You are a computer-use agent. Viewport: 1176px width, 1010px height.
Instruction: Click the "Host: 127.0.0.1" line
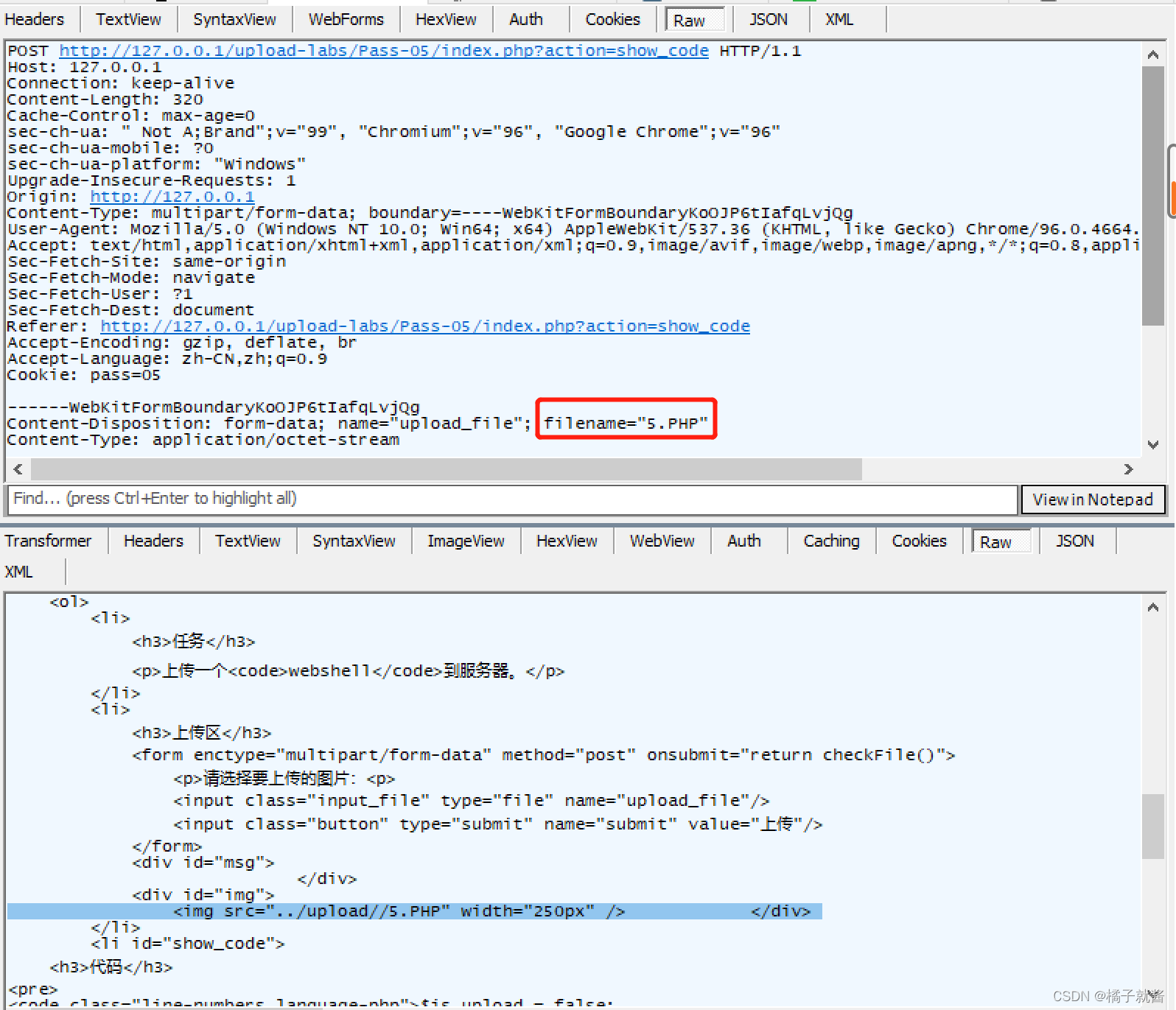pyautogui.click(x=84, y=67)
